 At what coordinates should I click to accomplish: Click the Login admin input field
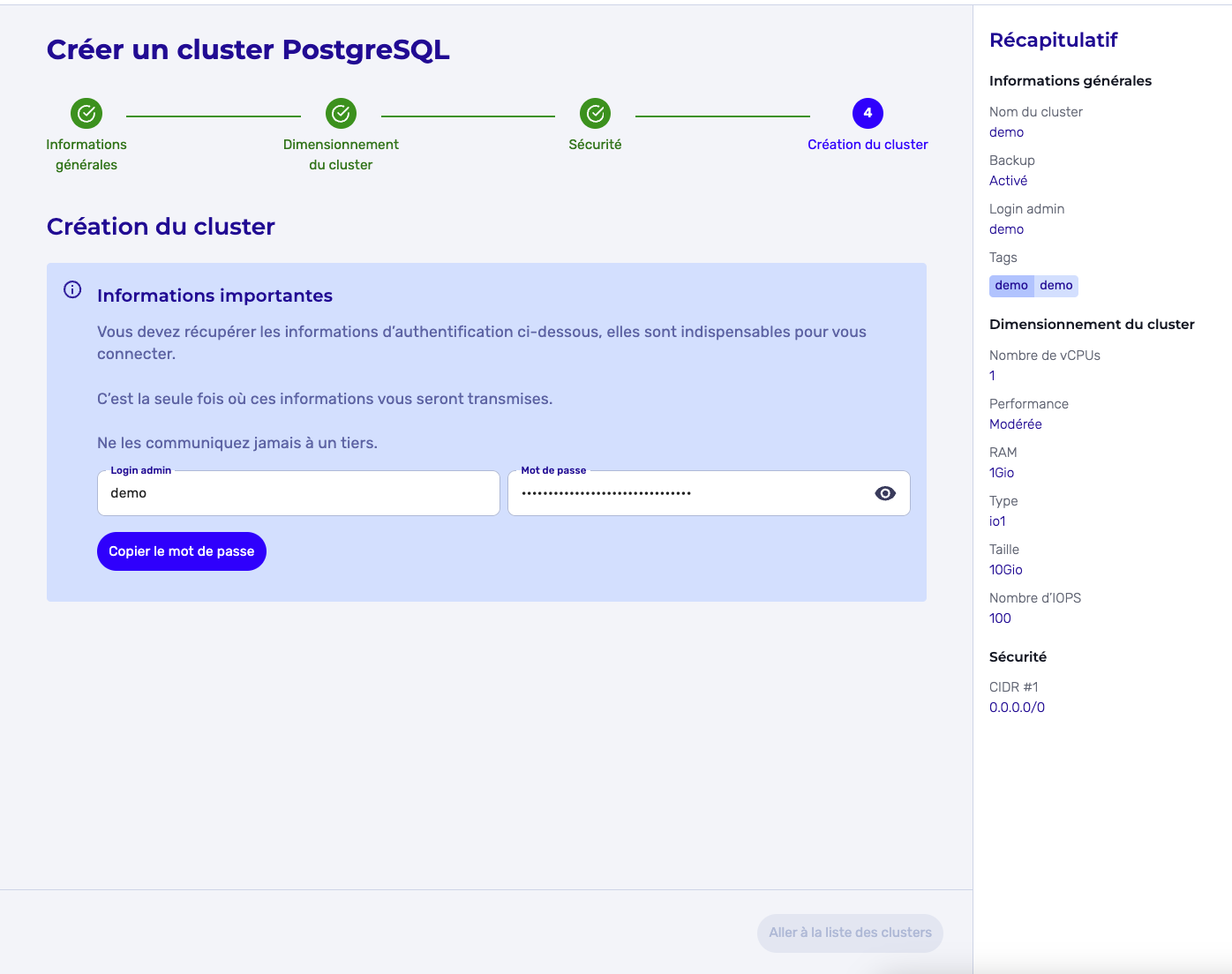[x=298, y=493]
